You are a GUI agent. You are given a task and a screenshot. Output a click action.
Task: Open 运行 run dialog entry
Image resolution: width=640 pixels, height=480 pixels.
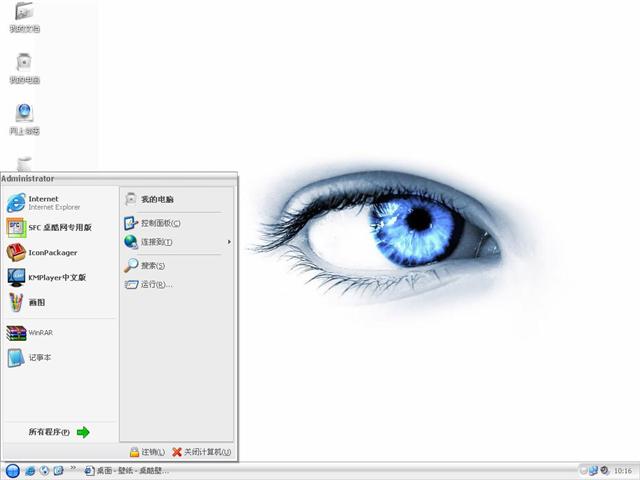[177, 284]
